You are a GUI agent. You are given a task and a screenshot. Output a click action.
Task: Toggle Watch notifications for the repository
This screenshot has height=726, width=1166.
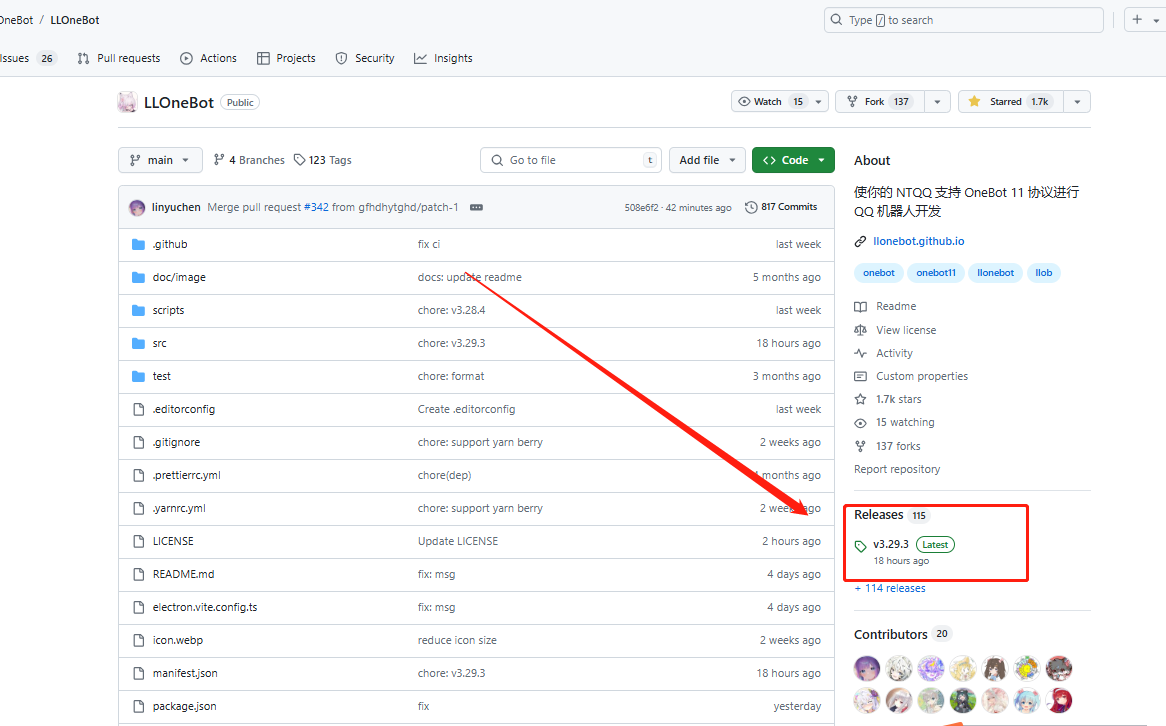pos(768,102)
